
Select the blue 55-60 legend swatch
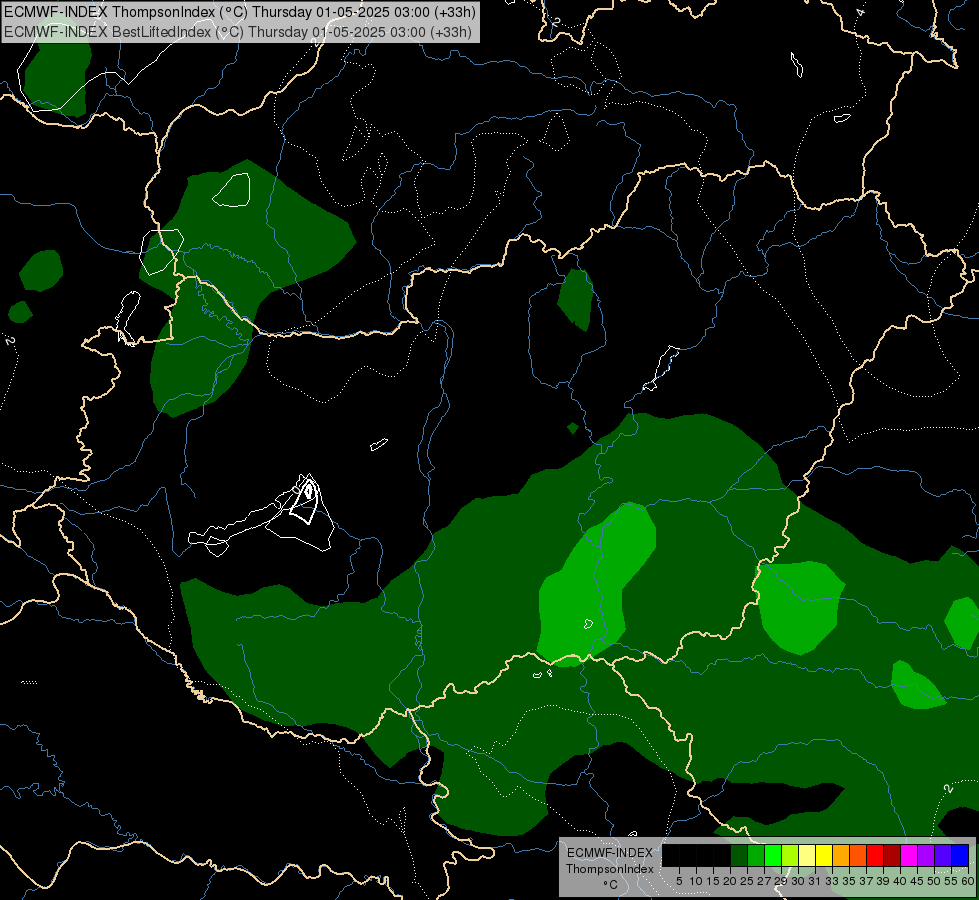pos(960,855)
